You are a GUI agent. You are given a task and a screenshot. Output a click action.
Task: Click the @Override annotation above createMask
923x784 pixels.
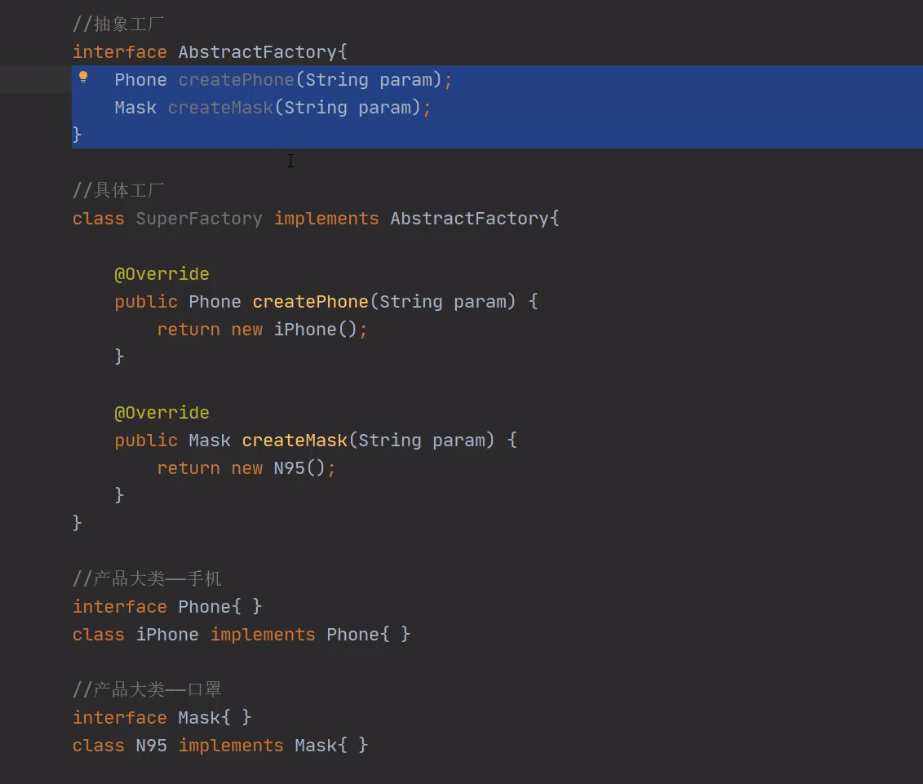162,413
